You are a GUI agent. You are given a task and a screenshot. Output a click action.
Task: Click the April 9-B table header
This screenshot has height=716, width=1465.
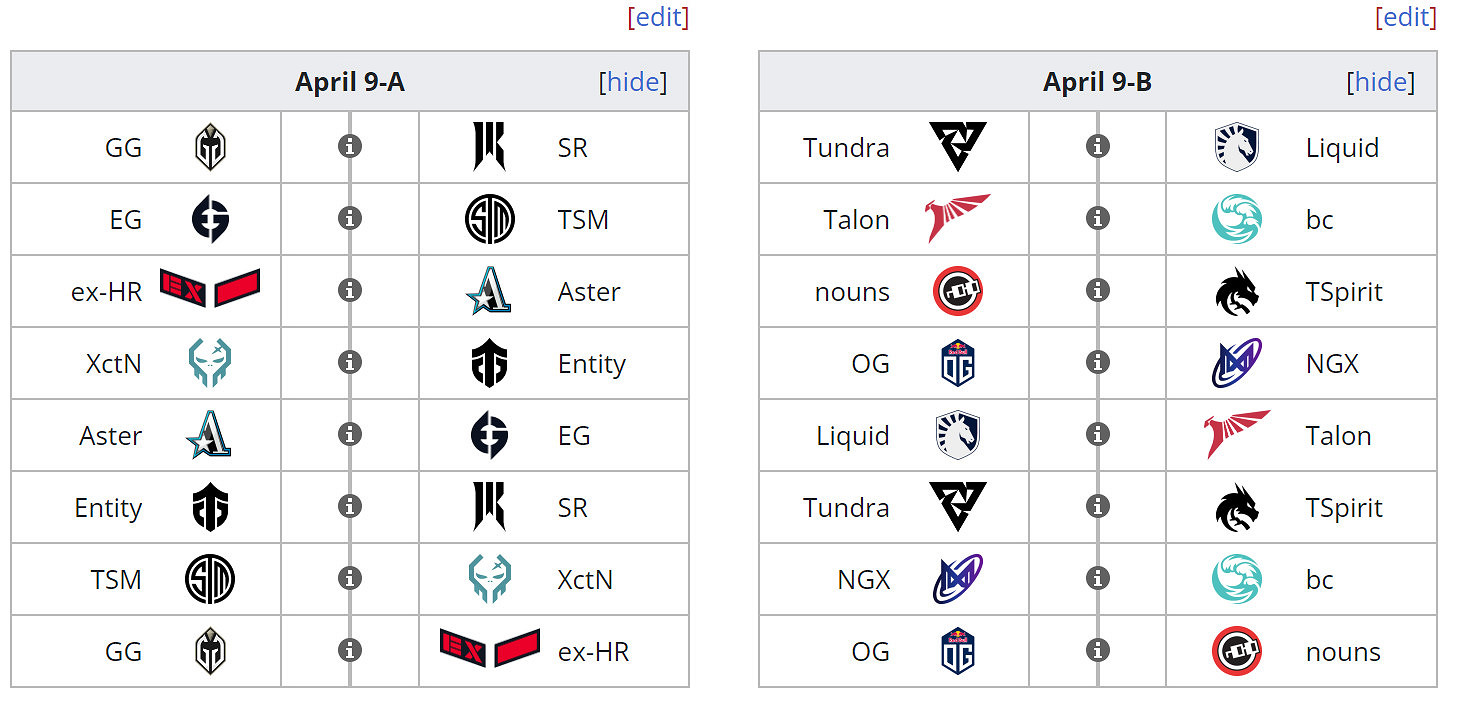coord(1097,82)
